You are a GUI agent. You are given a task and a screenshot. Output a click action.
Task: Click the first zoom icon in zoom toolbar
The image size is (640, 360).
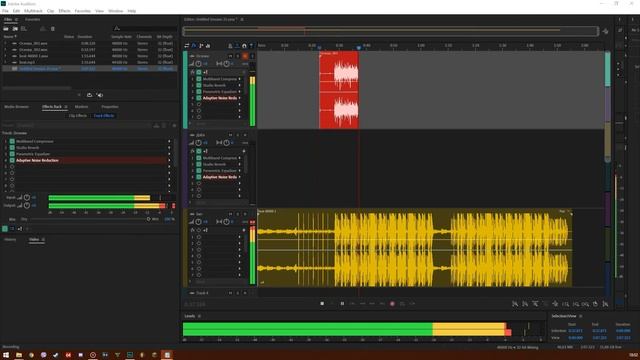pos(515,304)
